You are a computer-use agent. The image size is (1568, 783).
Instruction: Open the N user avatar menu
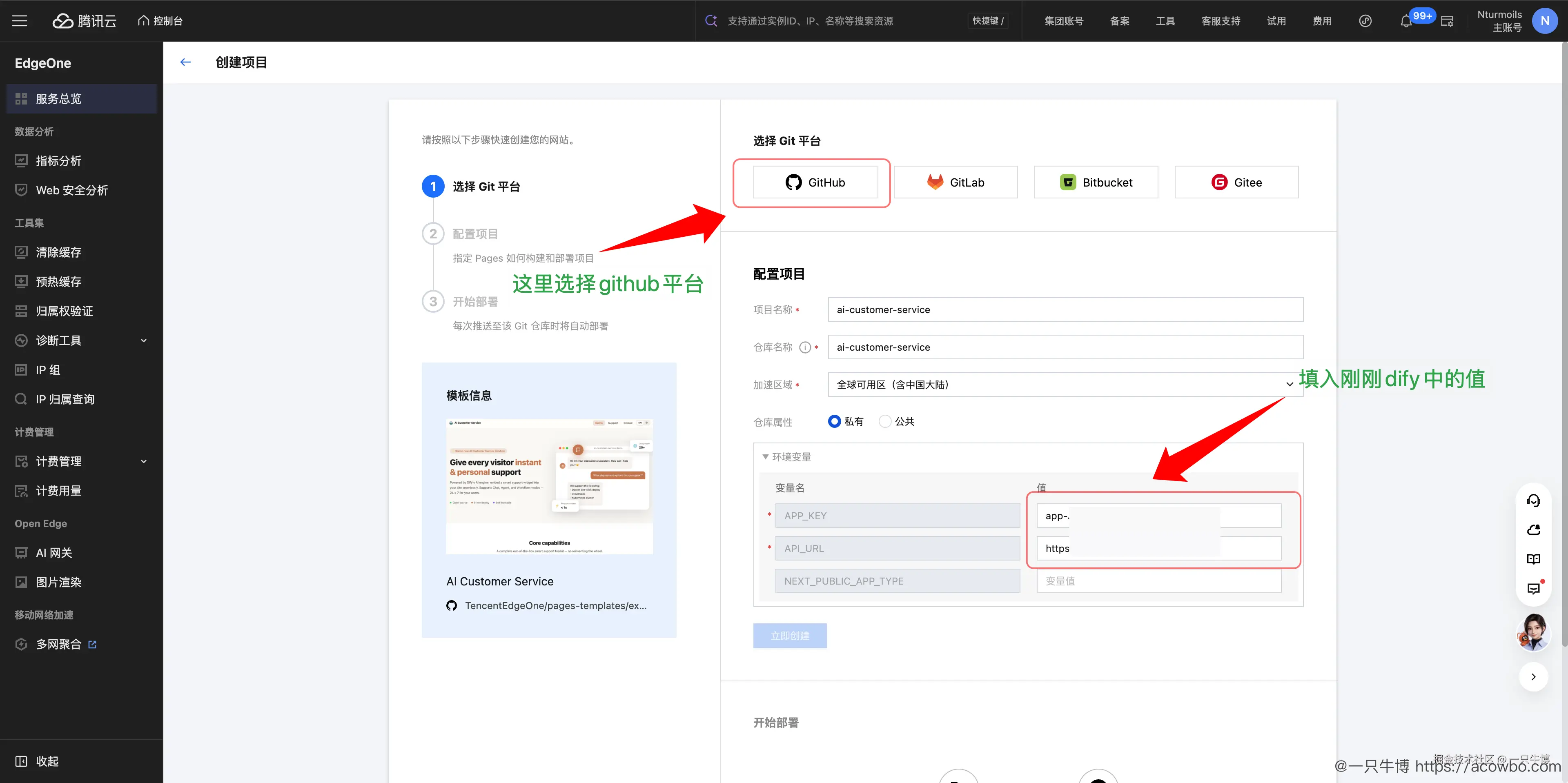click(x=1544, y=21)
